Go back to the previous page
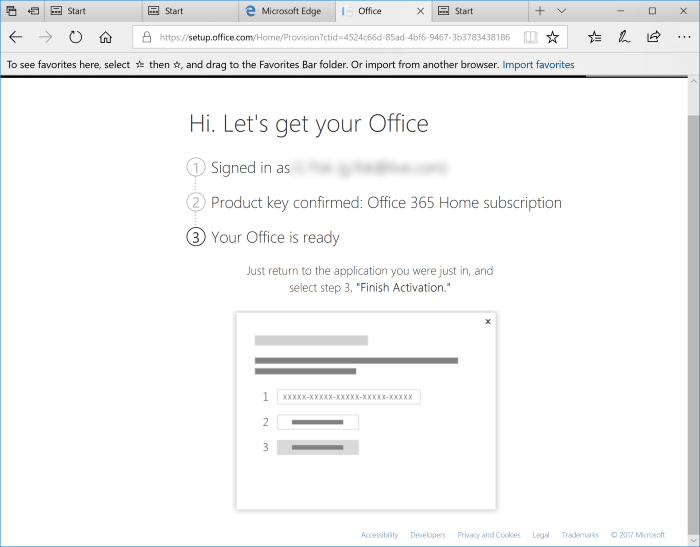The width and height of the screenshot is (700, 547). pyautogui.click(x=16, y=37)
